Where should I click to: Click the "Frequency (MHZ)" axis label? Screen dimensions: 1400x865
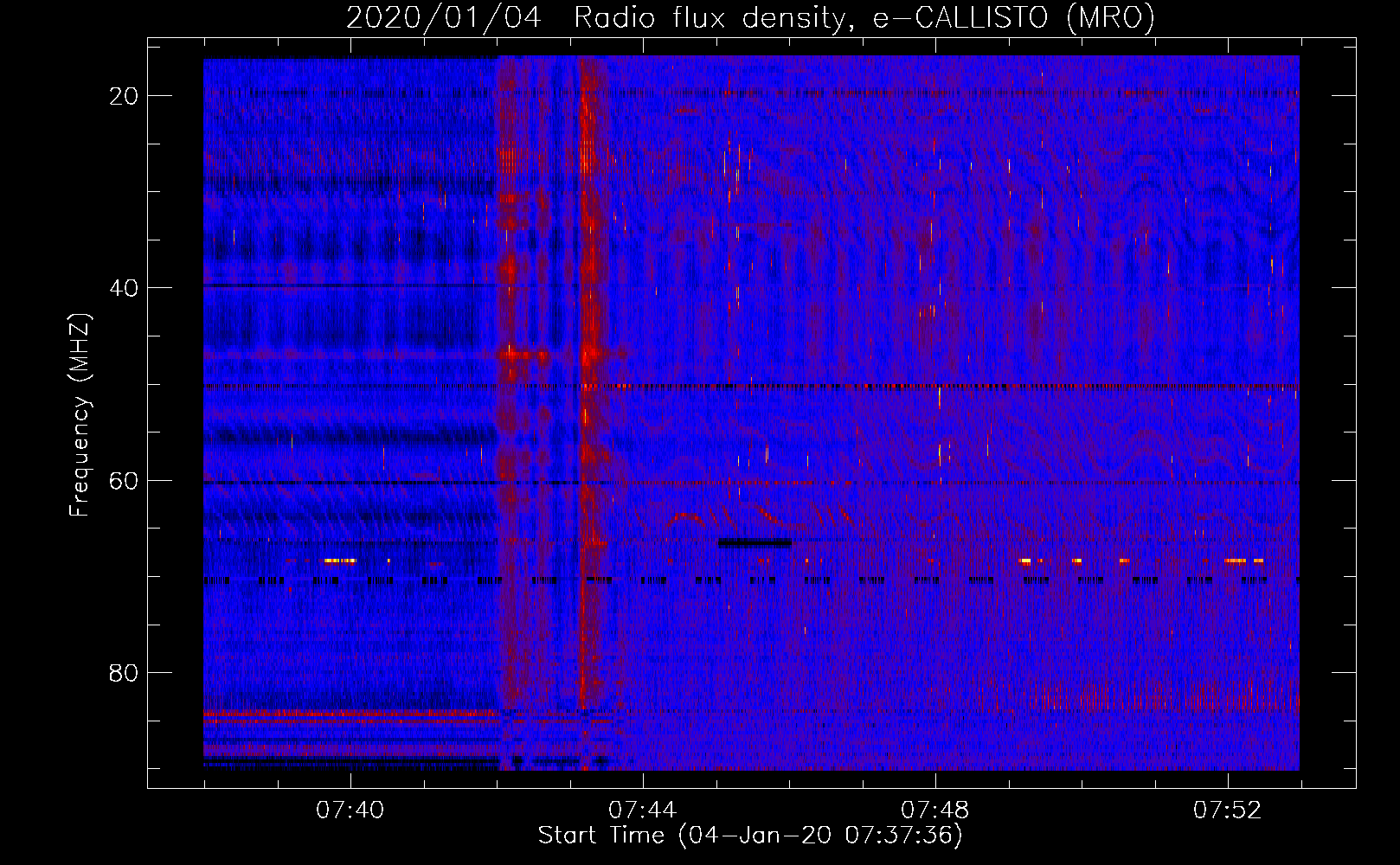point(80,415)
